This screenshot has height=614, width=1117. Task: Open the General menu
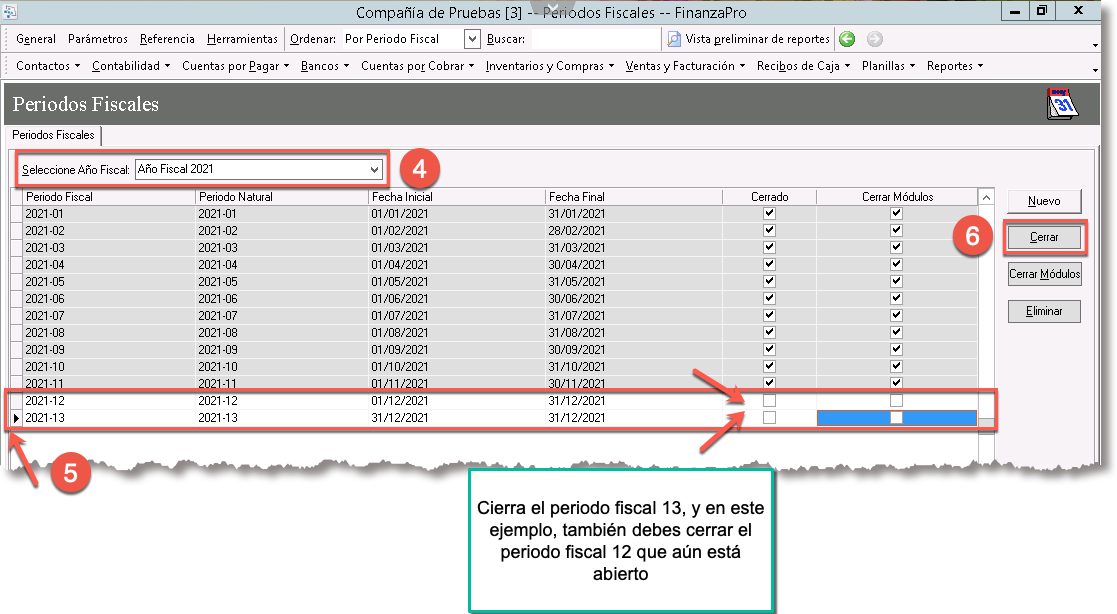pos(36,39)
